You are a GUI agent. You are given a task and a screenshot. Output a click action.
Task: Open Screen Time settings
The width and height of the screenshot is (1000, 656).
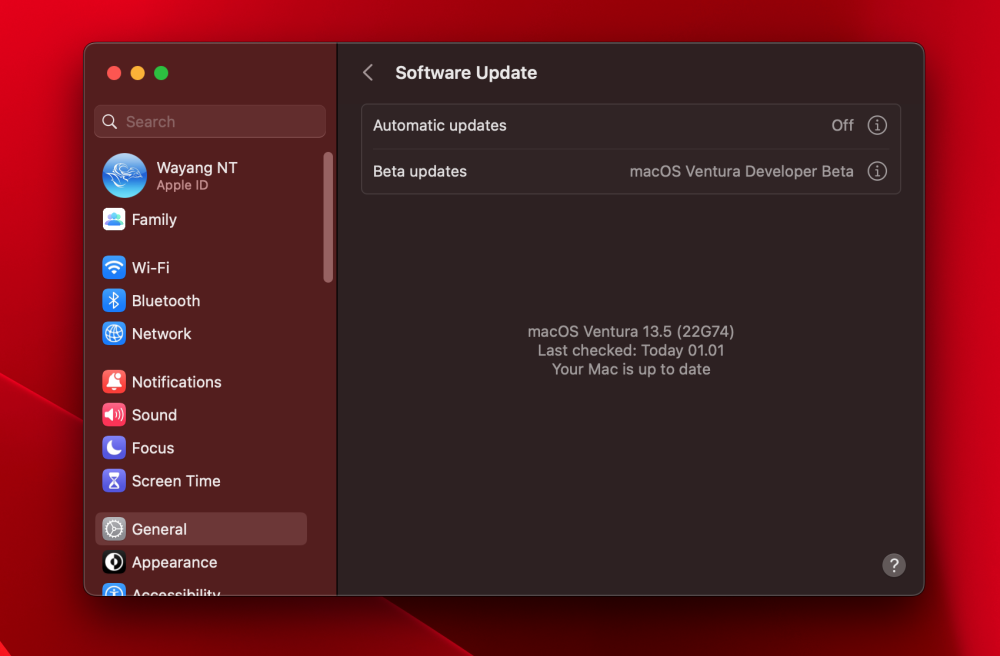tap(201, 481)
